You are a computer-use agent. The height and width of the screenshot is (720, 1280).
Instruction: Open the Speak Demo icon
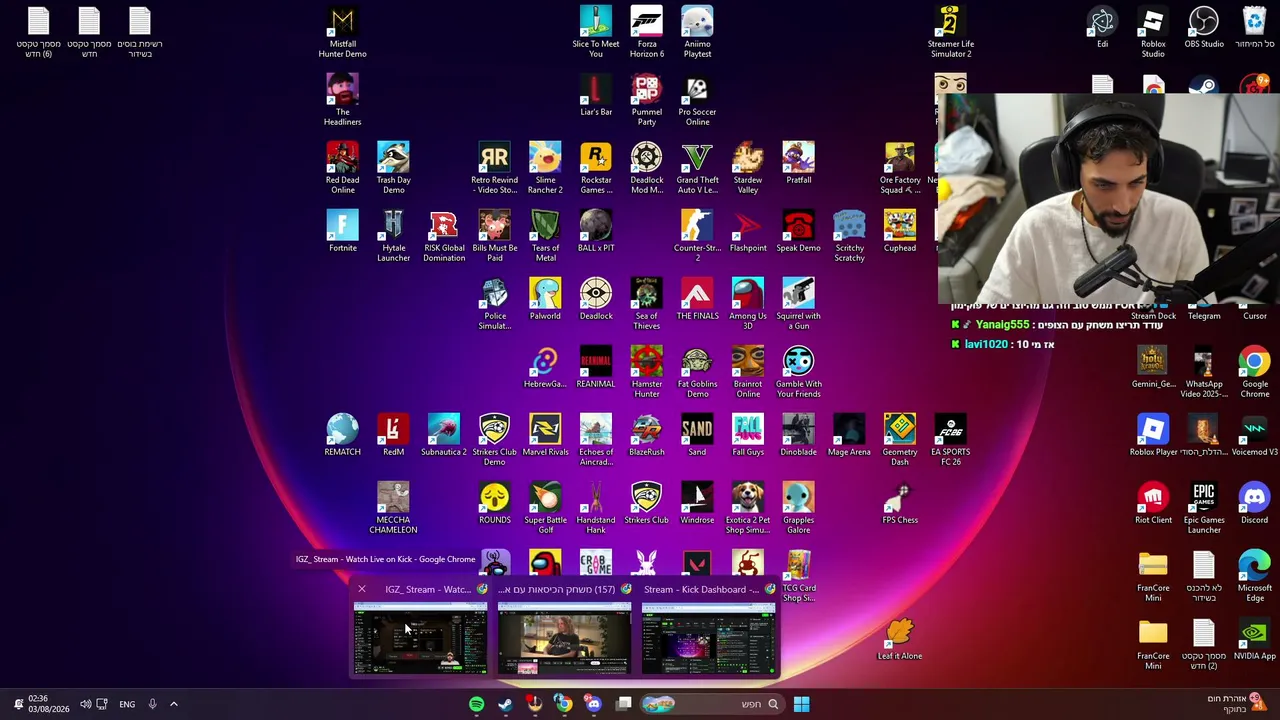point(798,231)
